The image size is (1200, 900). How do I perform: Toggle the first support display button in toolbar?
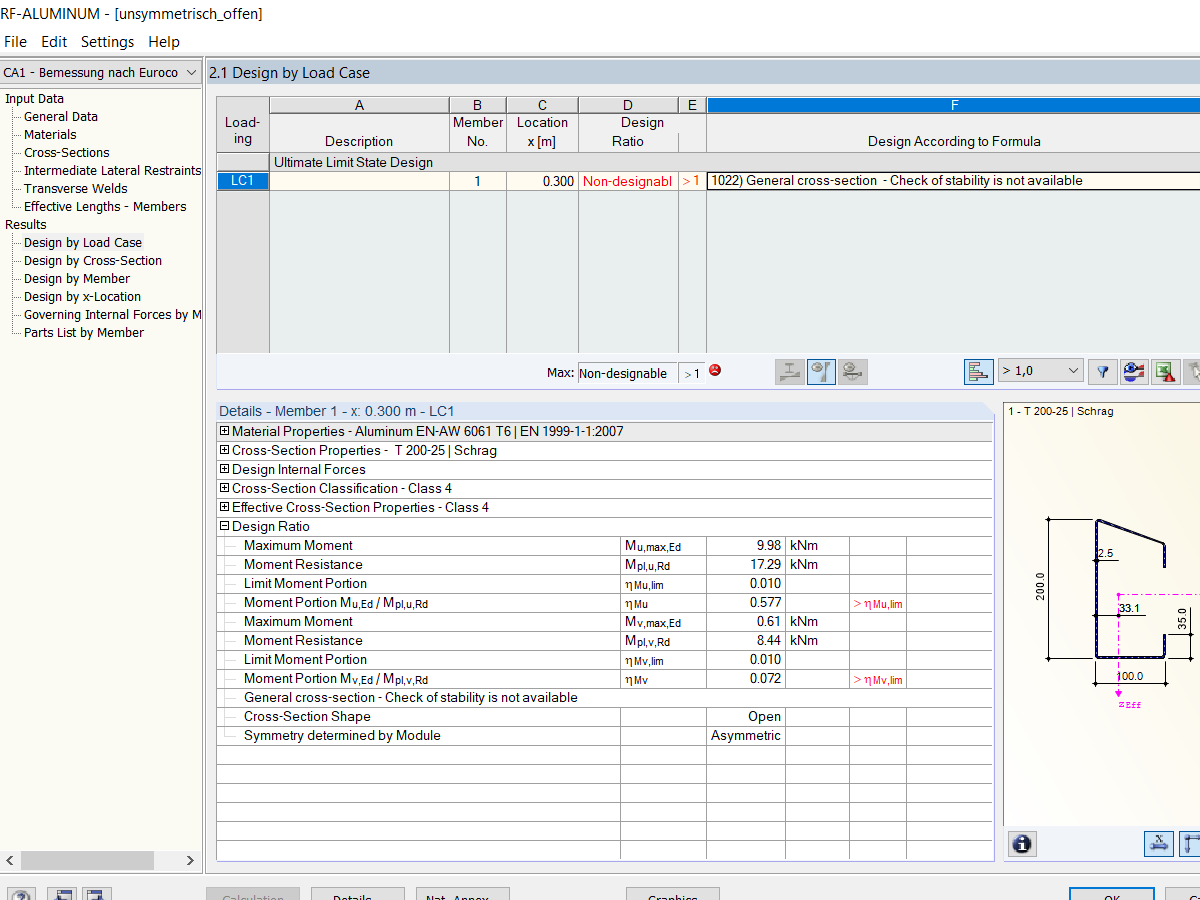(x=789, y=371)
